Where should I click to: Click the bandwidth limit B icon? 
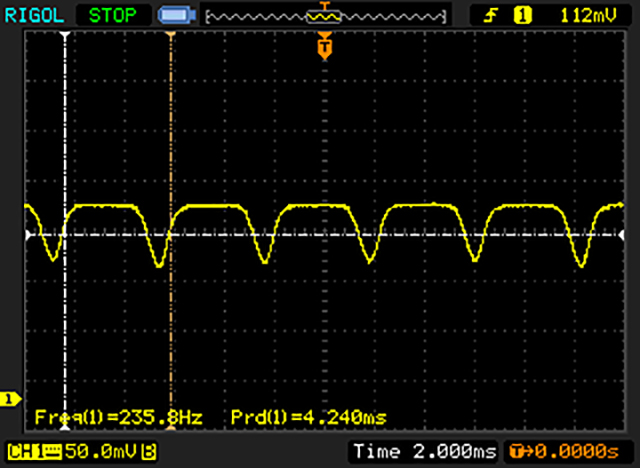coord(149,452)
